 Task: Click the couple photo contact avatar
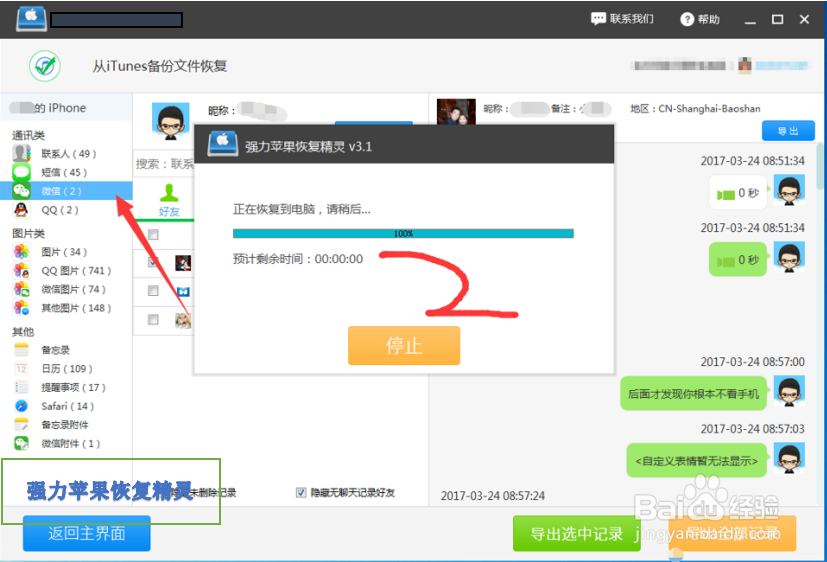pos(456,112)
